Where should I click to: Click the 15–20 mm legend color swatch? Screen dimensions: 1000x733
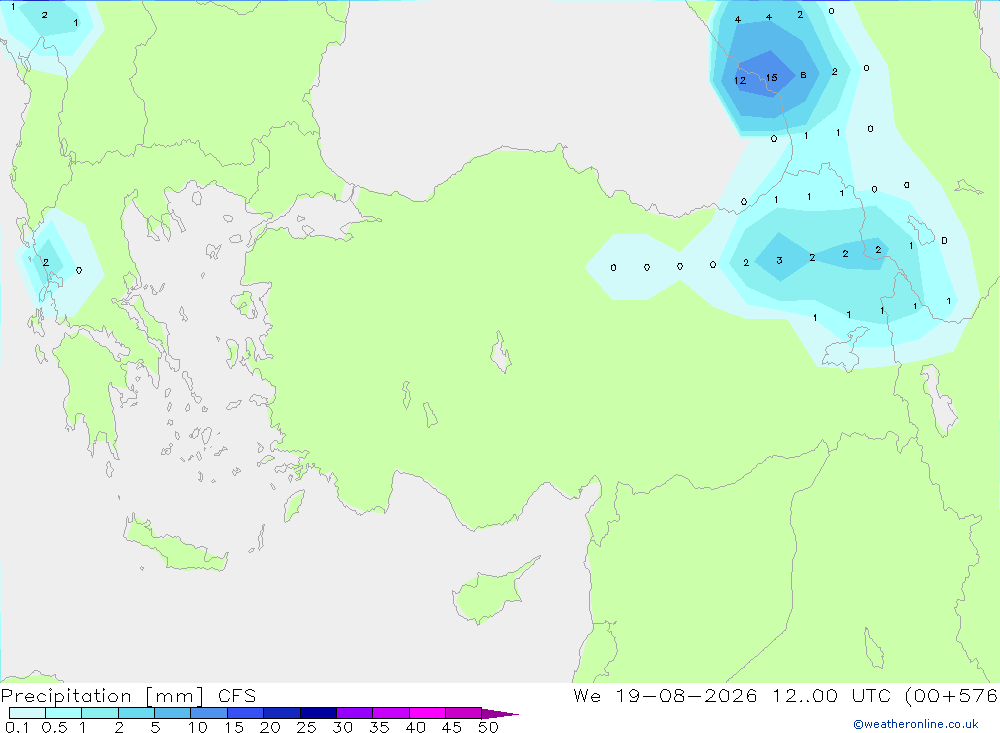click(246, 713)
